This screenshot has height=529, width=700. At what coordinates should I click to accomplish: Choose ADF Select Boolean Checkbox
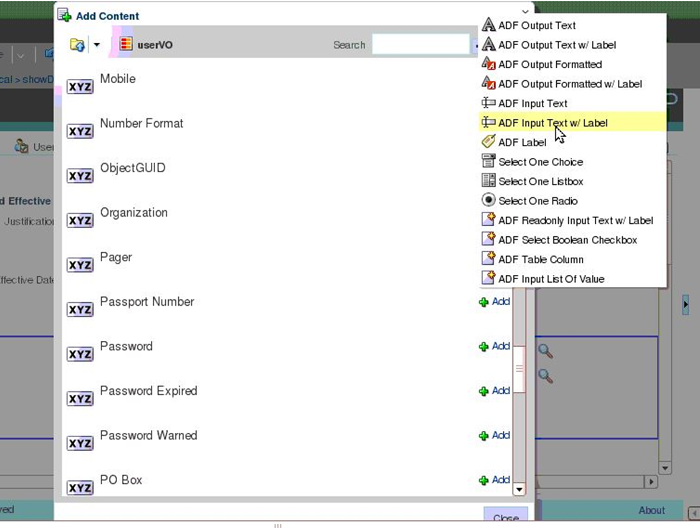[573, 240]
